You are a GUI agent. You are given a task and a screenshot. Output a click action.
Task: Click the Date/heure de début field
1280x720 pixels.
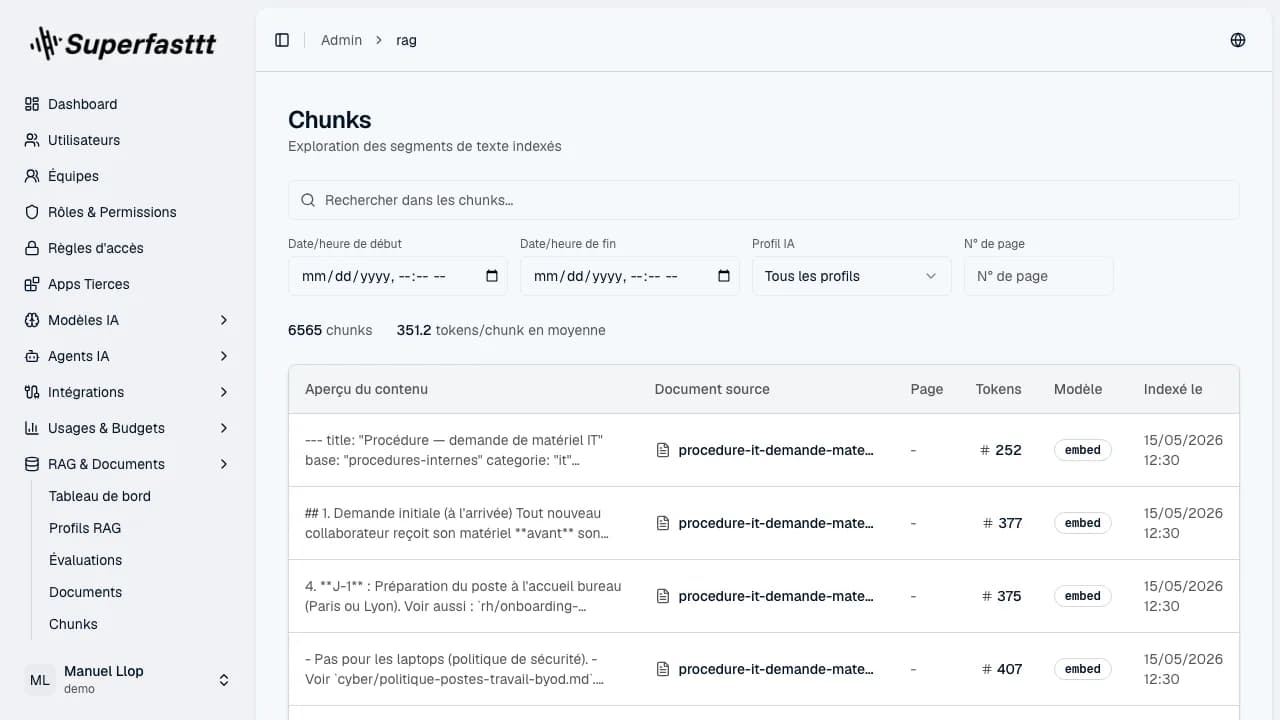pyautogui.click(x=398, y=276)
